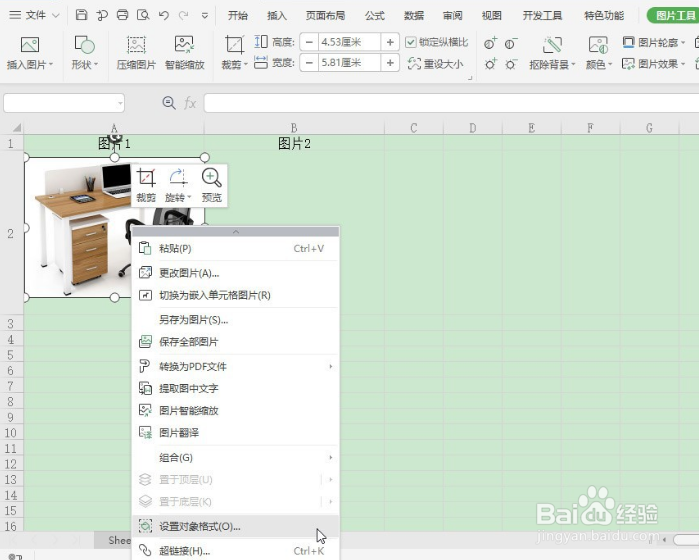The height and width of the screenshot is (560, 699).
Task: Switch to the 视图 ribbon tab
Action: tap(492, 16)
